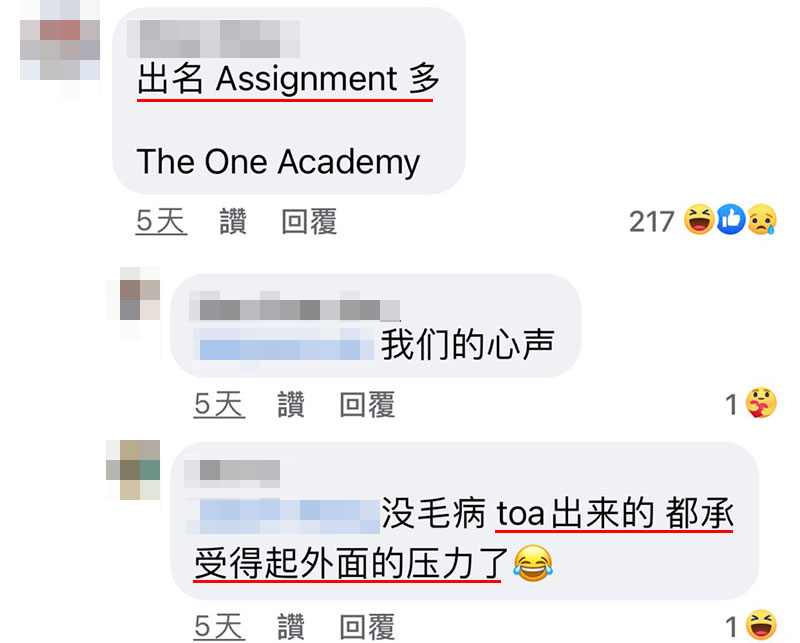
Task: Click the laughing reaction on the last reply
Action: [x=761, y=625]
